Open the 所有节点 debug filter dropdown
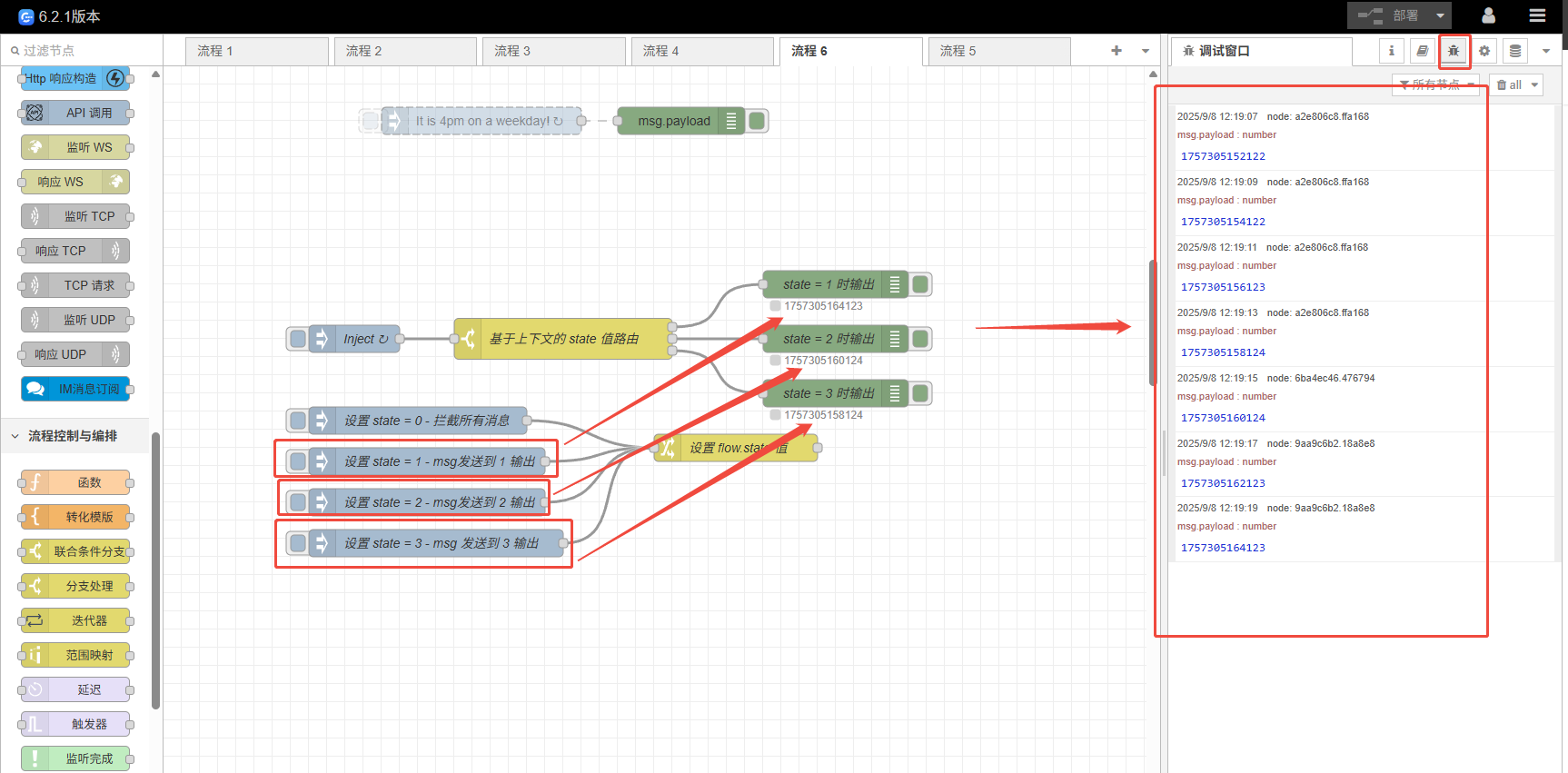The width and height of the screenshot is (1568, 773). point(1435,84)
